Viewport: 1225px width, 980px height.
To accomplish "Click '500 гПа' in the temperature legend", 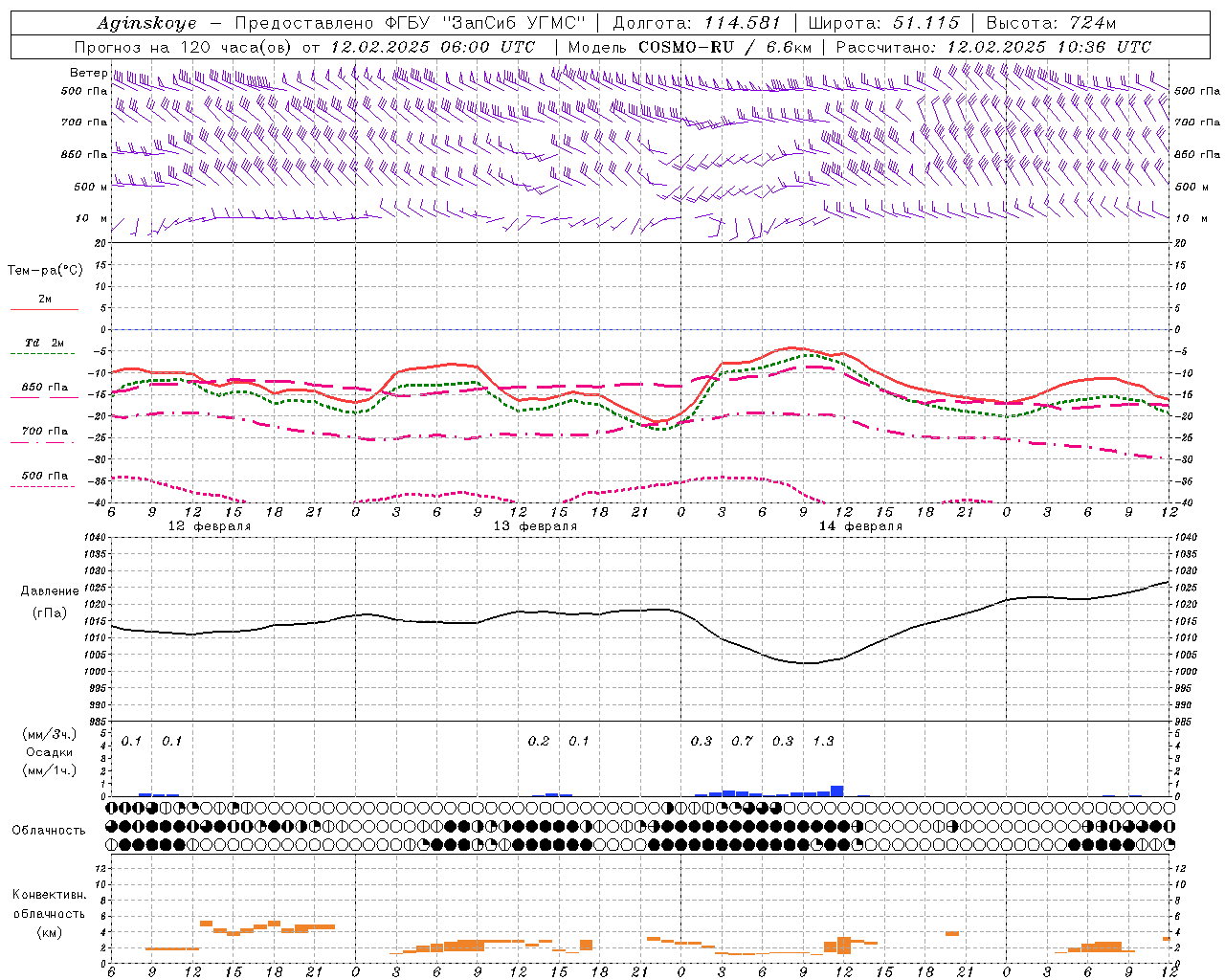I will click(x=45, y=476).
